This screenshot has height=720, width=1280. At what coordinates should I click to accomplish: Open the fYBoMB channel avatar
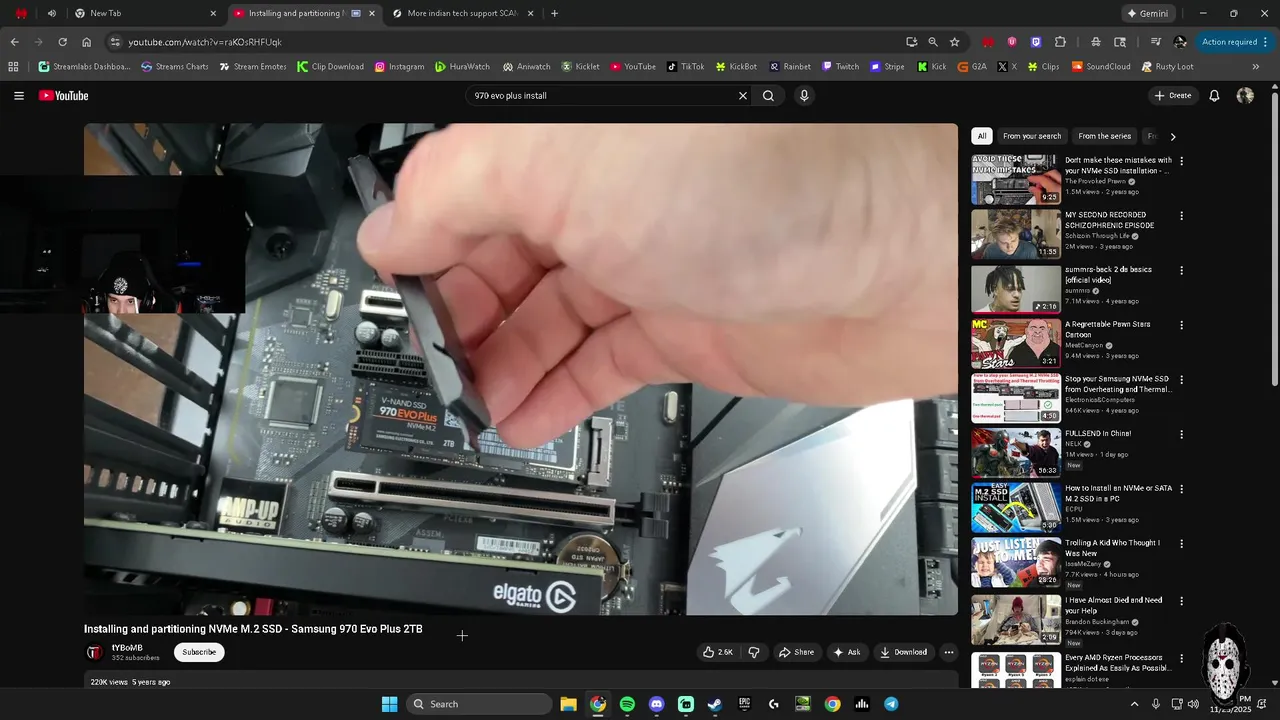(x=95, y=652)
